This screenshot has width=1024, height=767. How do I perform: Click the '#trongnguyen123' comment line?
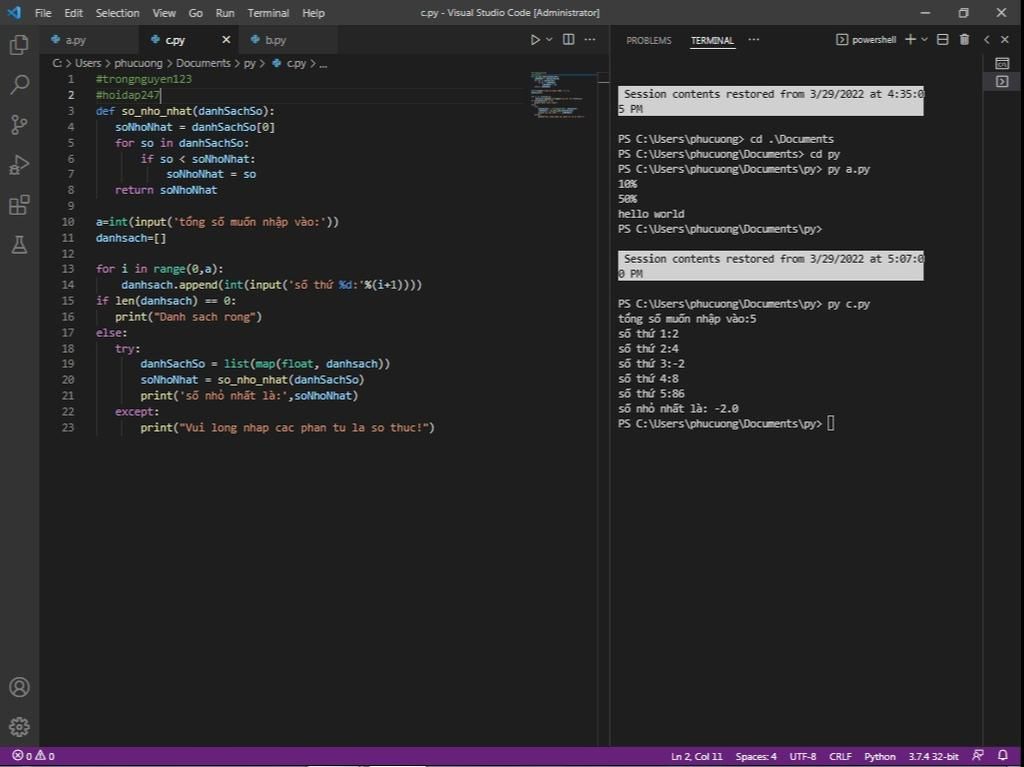pos(144,79)
